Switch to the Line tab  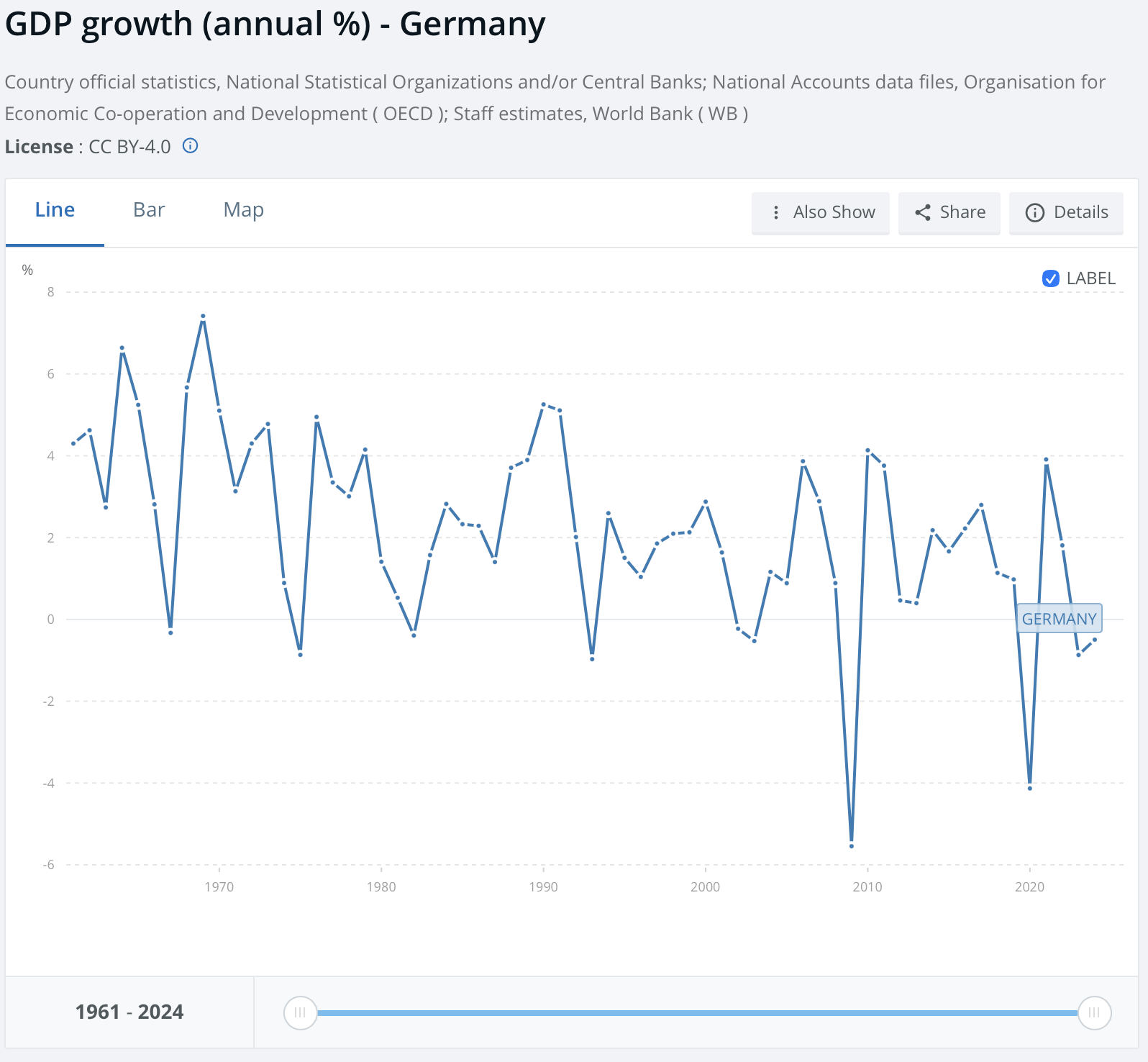click(55, 210)
